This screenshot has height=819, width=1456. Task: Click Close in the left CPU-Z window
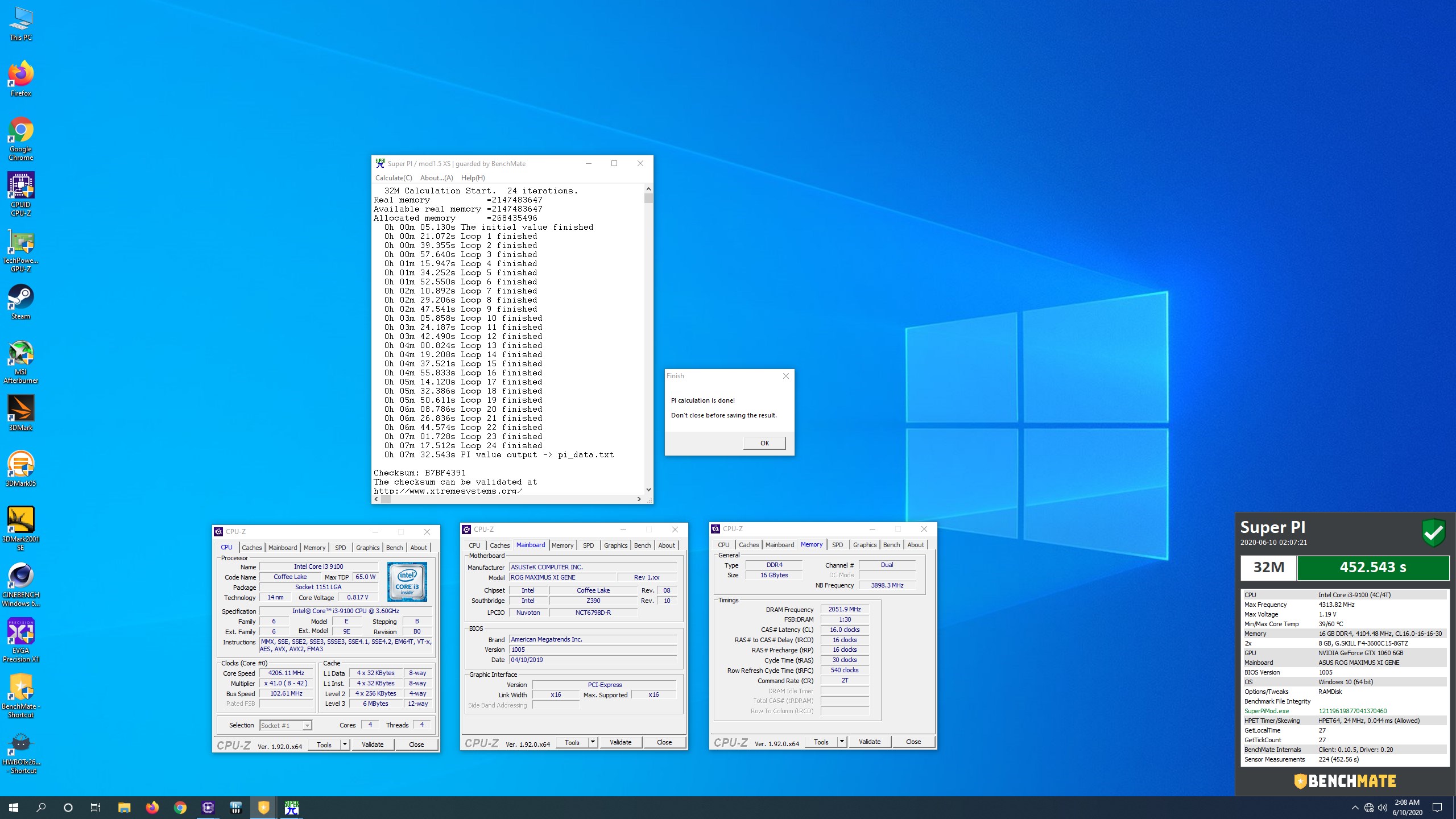click(x=416, y=744)
